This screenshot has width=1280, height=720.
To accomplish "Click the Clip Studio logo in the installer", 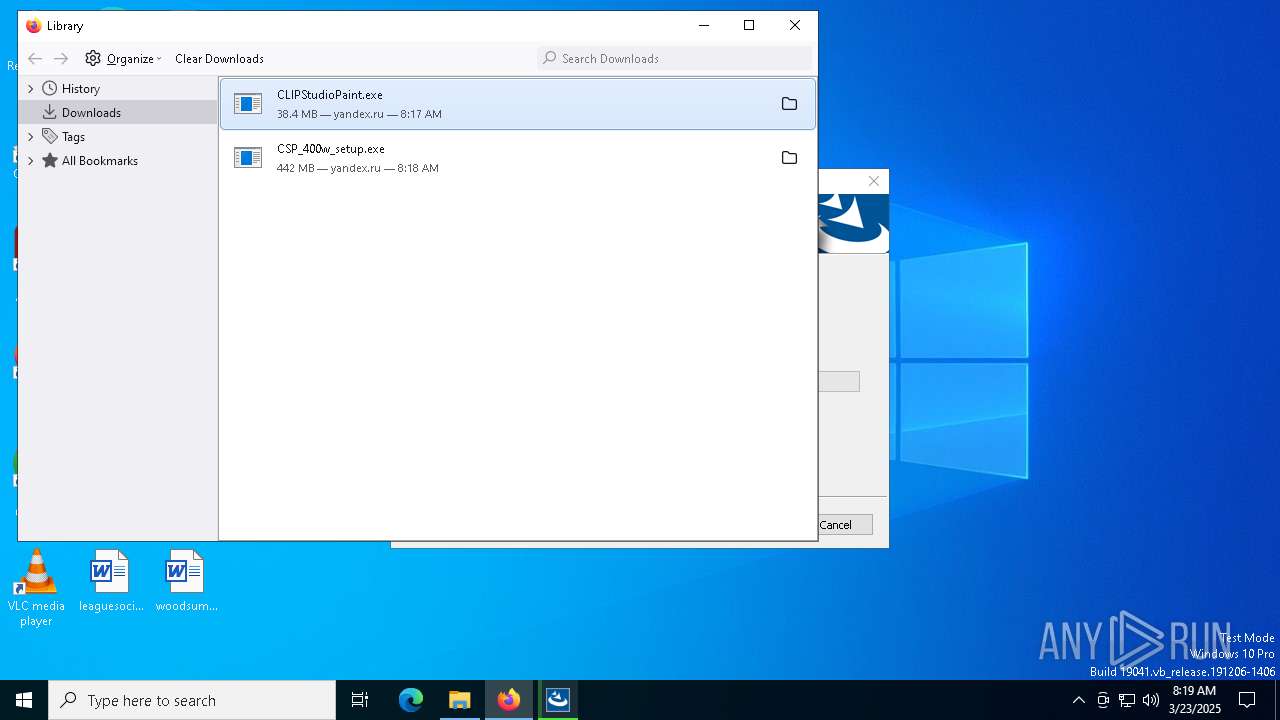I will coord(853,223).
